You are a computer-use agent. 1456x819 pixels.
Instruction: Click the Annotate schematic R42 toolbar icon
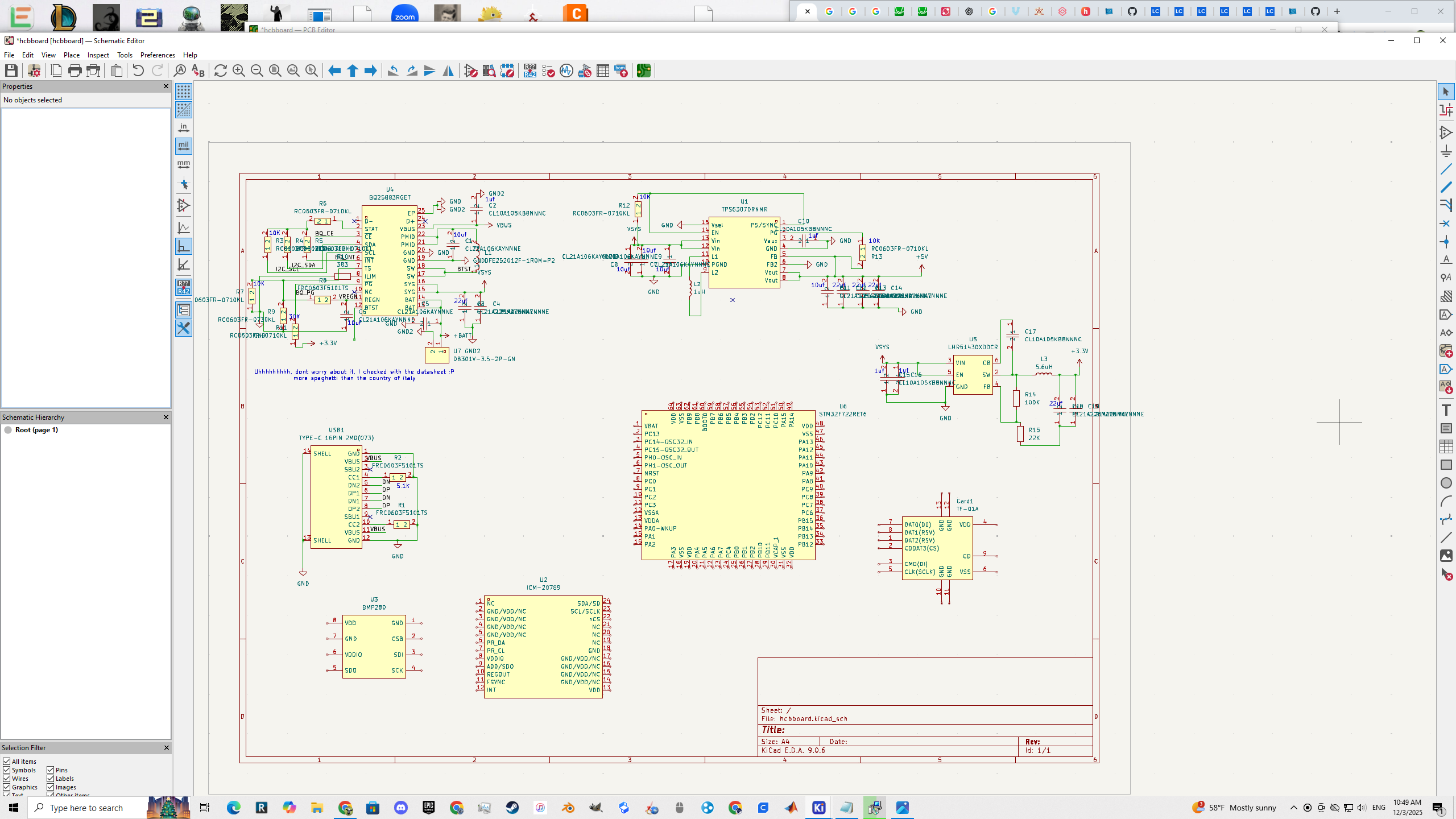(x=530, y=71)
